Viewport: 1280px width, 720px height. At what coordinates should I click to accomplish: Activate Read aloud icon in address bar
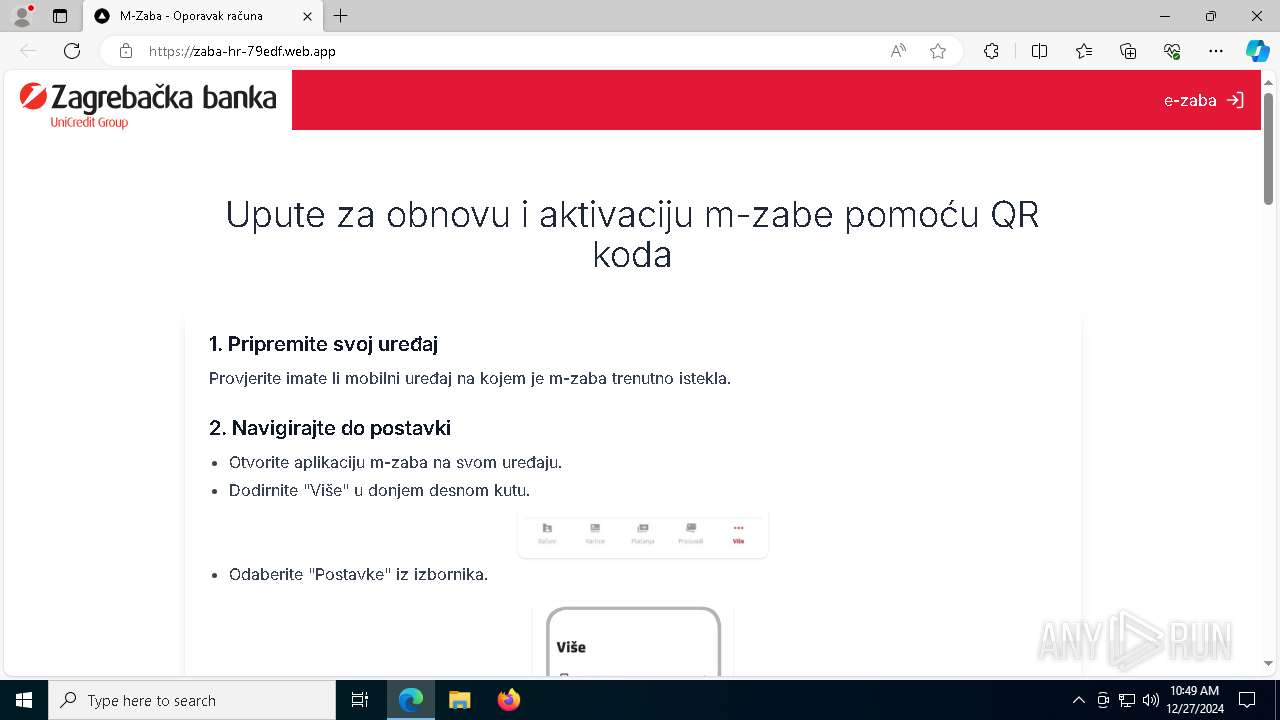[898, 51]
